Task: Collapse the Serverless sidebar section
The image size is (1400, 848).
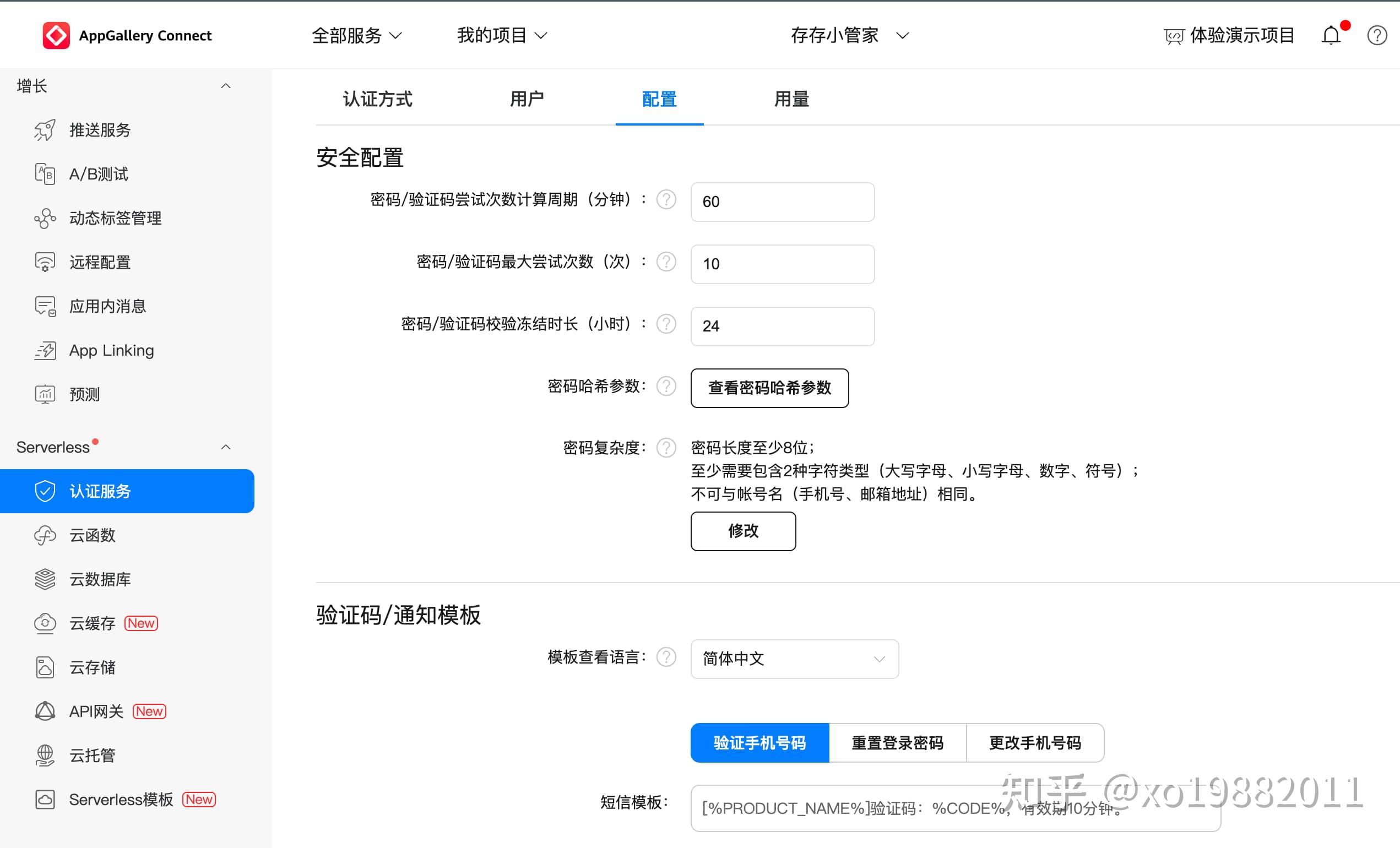Action: (226, 447)
